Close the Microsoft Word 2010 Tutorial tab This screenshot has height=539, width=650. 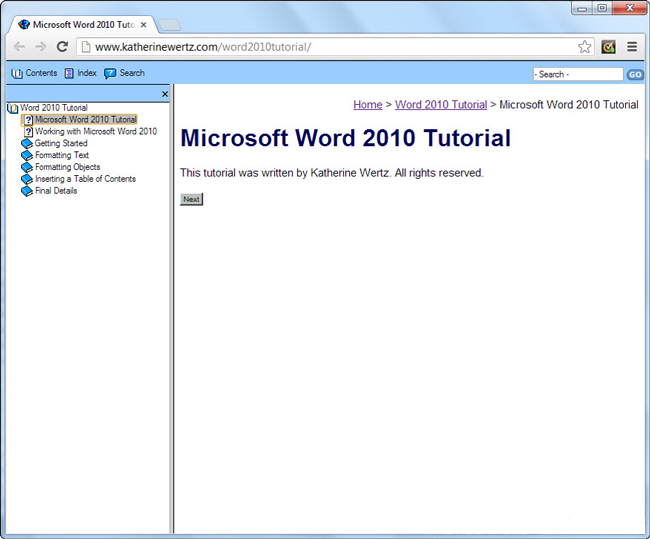[143, 25]
